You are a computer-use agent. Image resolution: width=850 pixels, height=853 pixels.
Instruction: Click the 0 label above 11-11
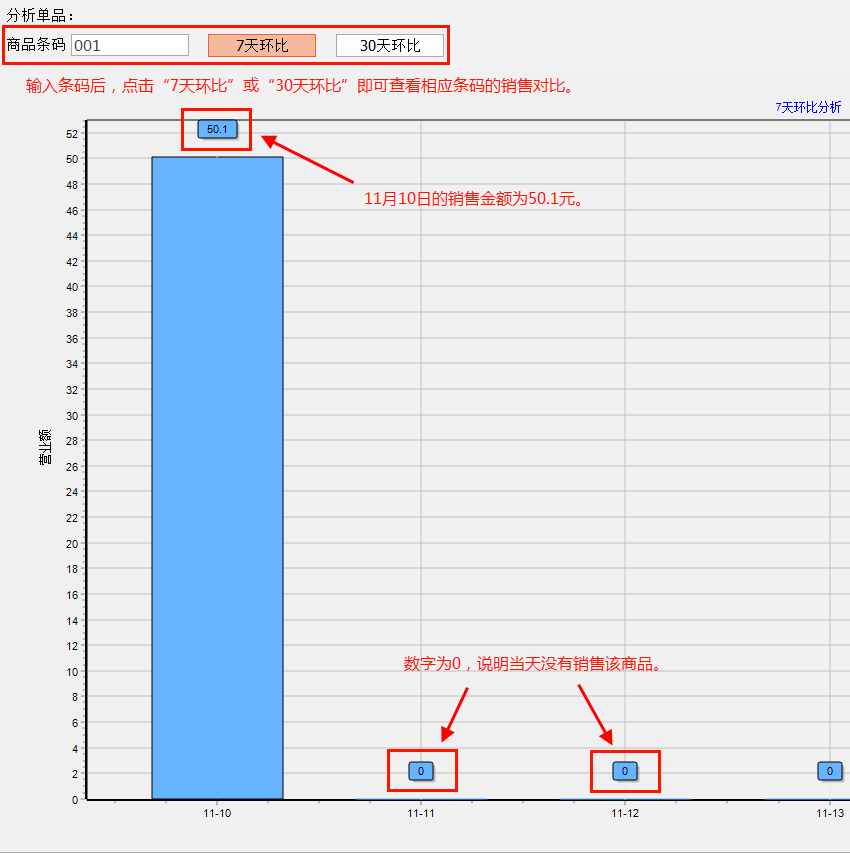click(x=421, y=771)
